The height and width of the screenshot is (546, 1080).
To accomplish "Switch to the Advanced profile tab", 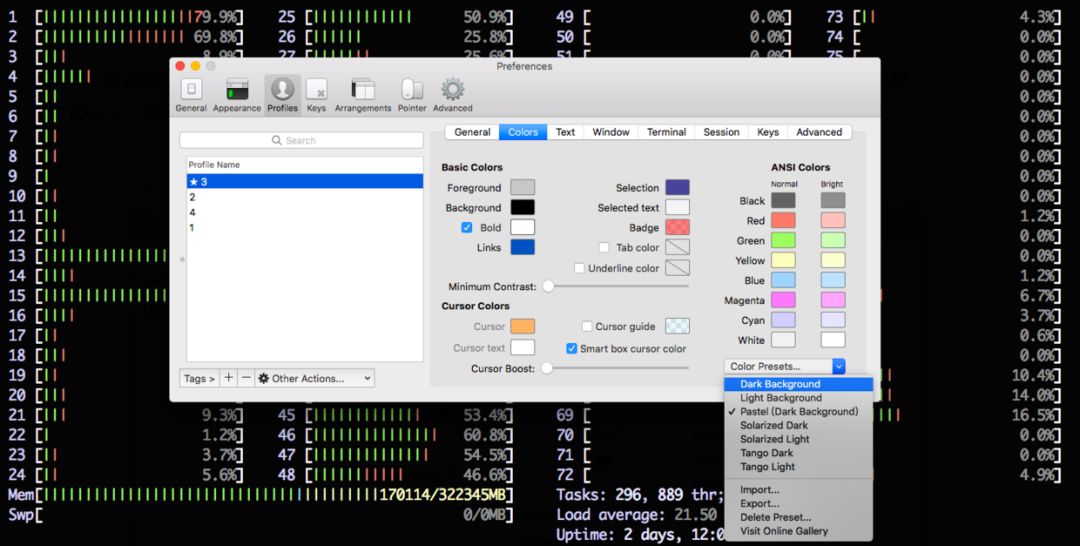I will tap(819, 132).
